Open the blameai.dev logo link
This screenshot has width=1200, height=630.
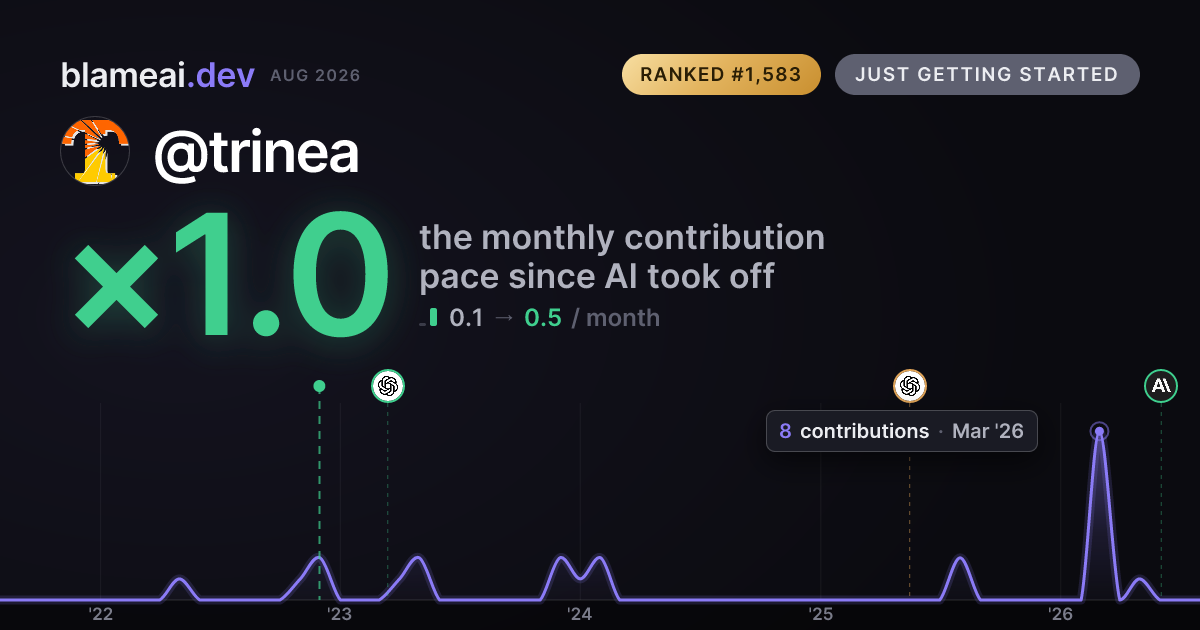coord(158,75)
